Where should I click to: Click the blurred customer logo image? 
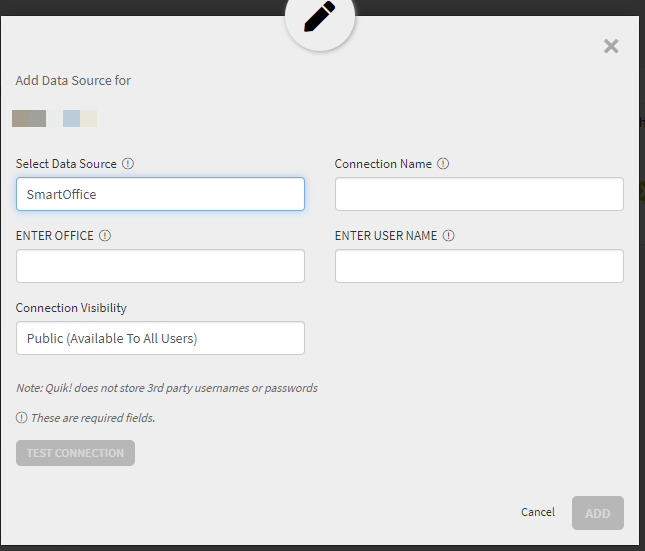pos(54,119)
